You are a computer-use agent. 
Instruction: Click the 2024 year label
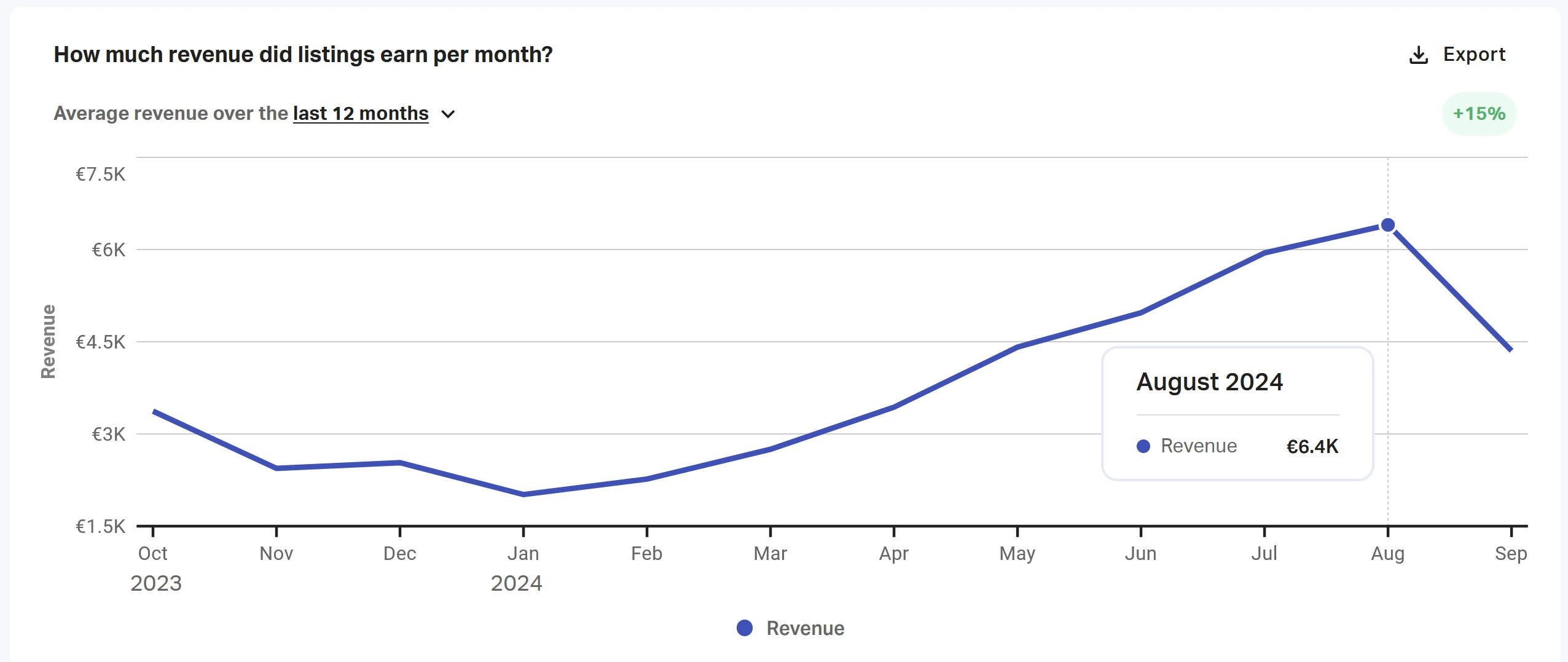tap(516, 583)
